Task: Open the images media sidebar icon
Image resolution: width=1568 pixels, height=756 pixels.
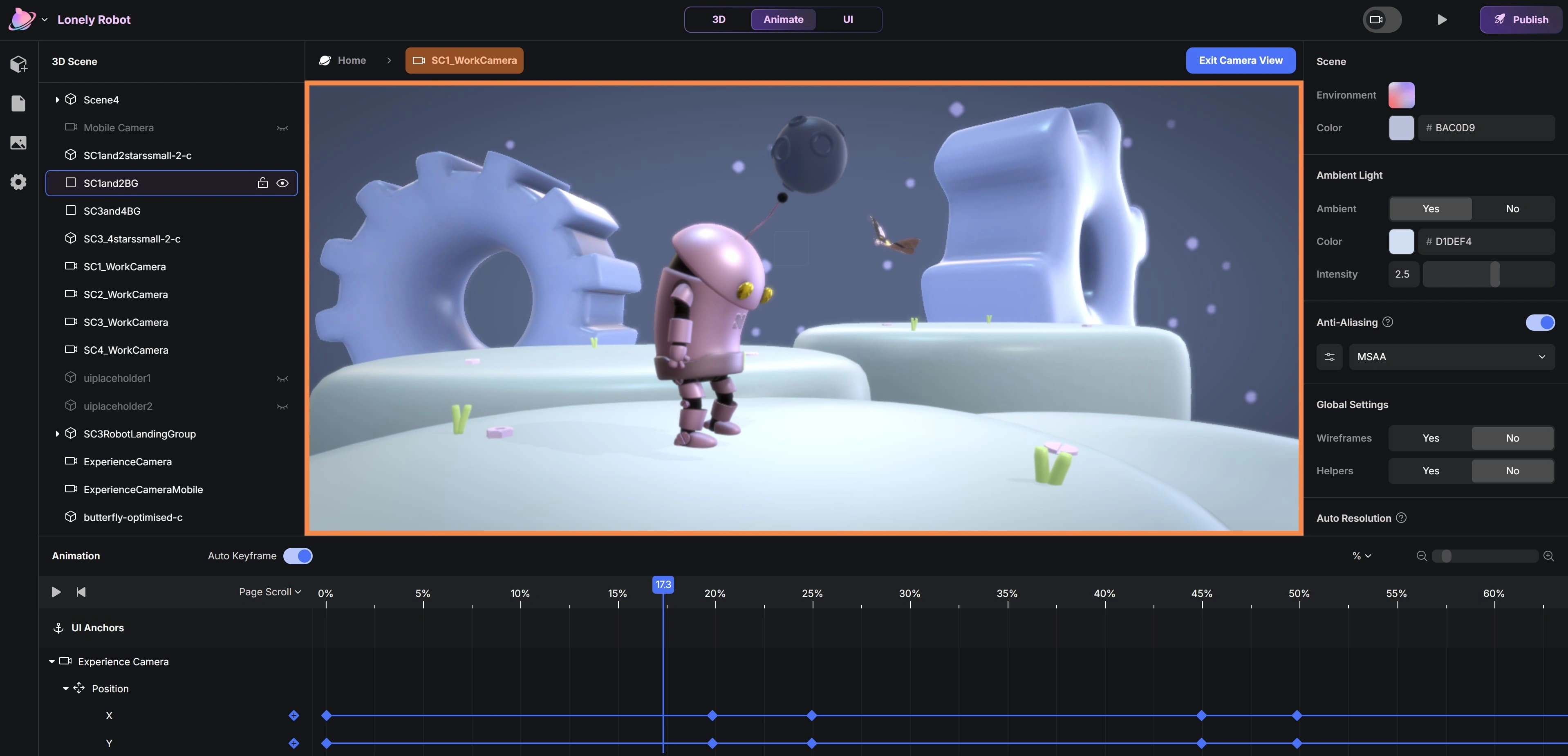Action: [18, 142]
